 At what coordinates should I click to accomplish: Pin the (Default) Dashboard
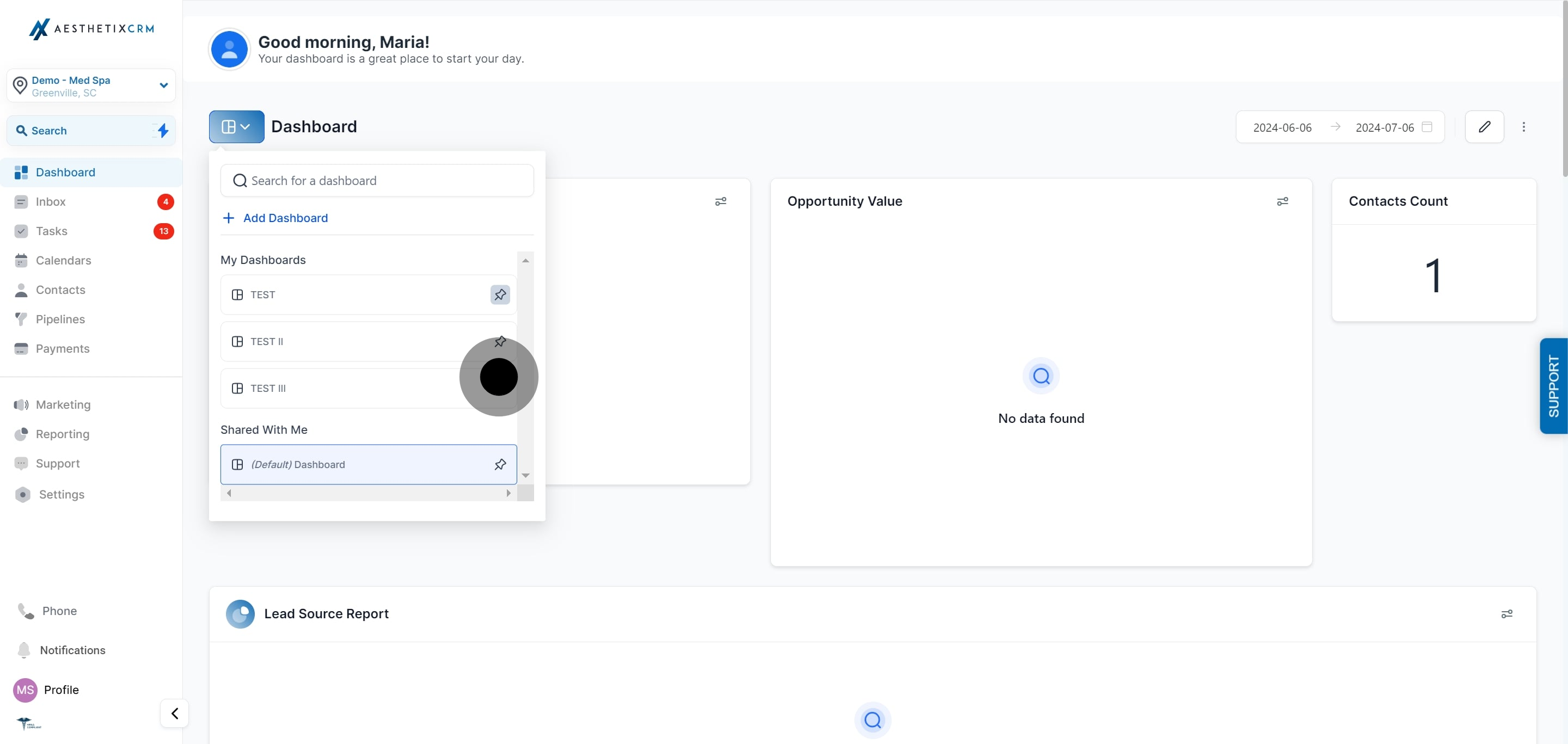(x=500, y=464)
